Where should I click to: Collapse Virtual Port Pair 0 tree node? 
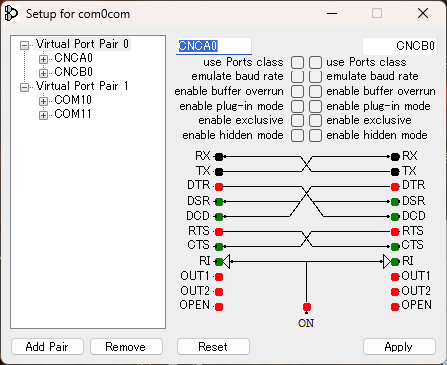tap(24, 45)
